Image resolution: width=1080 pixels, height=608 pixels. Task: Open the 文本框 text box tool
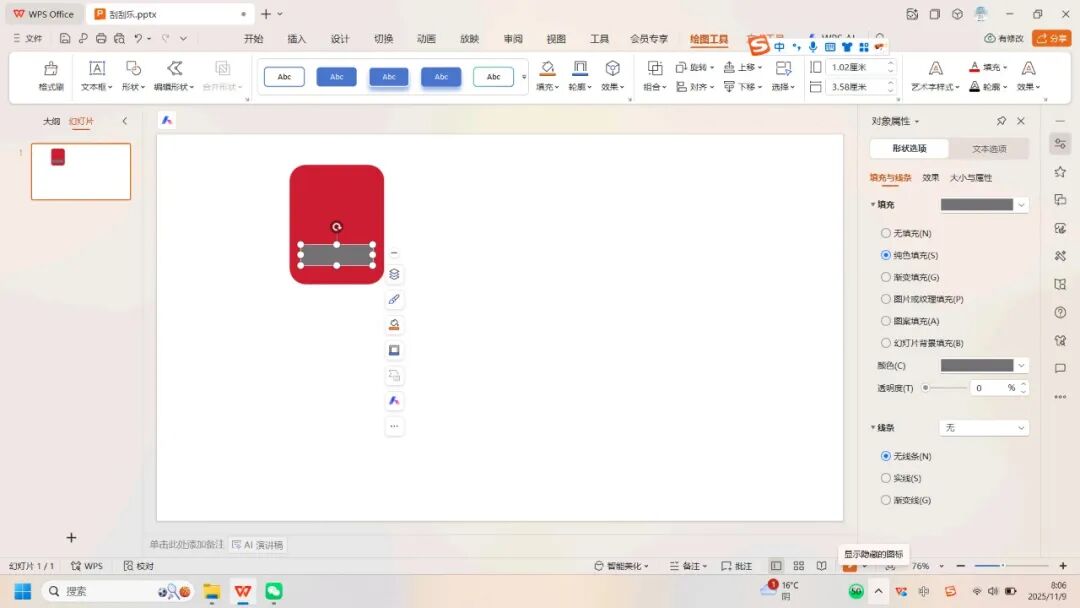[95, 77]
